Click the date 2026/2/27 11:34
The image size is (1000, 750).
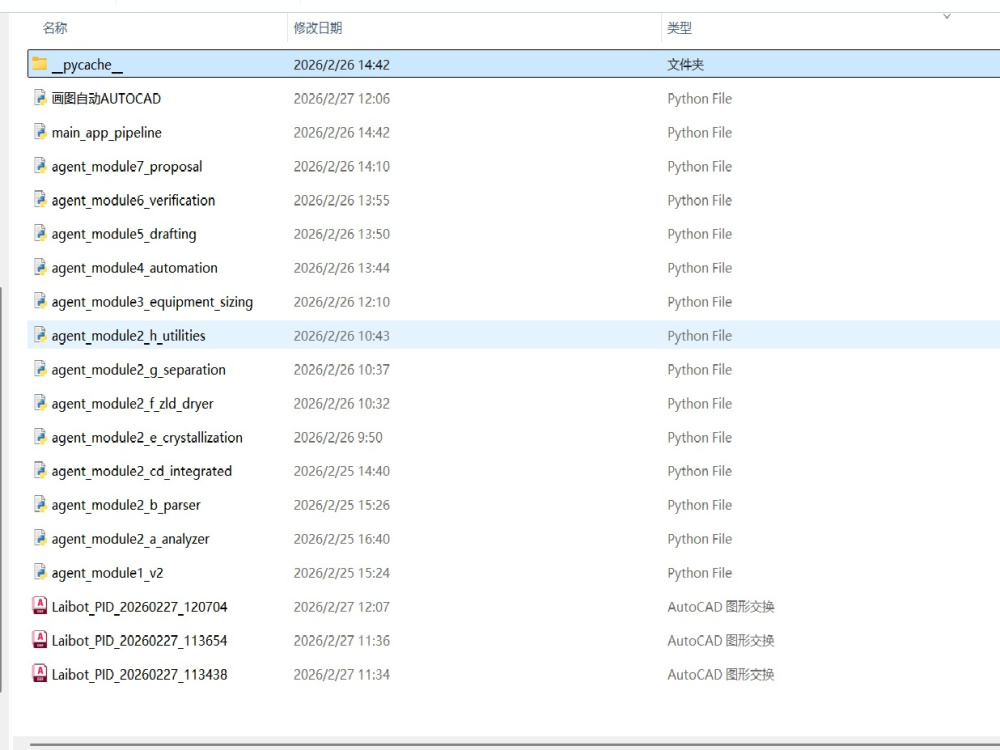(x=341, y=674)
